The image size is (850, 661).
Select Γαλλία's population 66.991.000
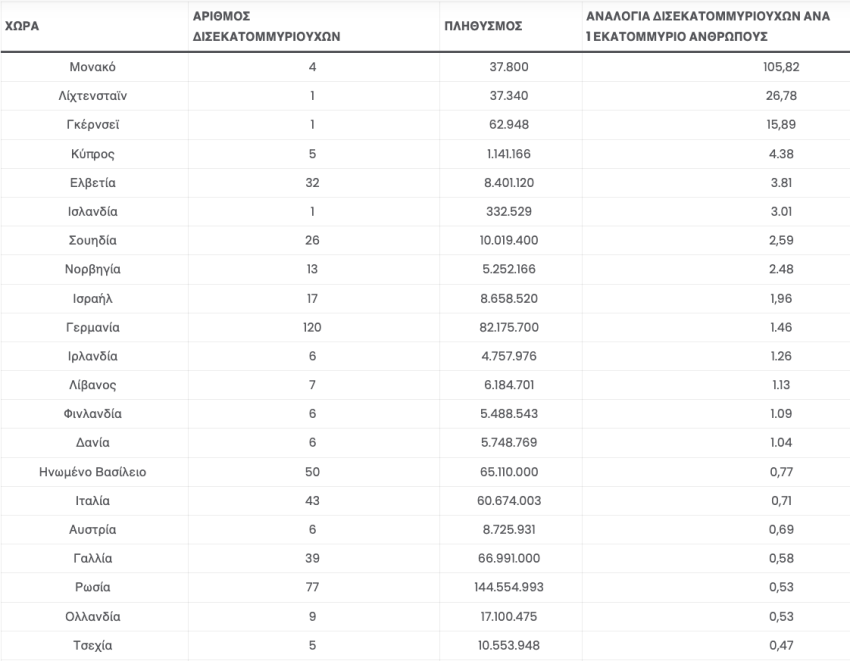point(510,559)
